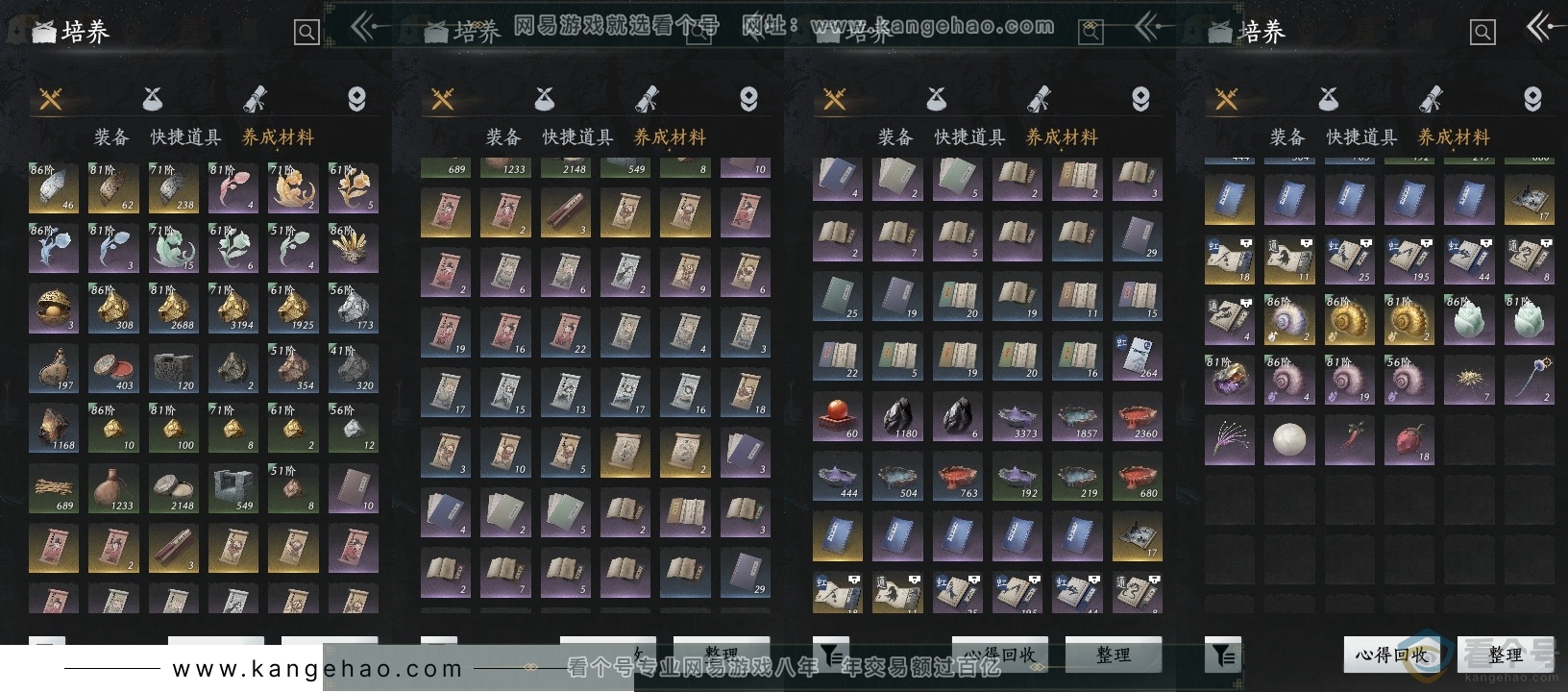The height and width of the screenshot is (692, 1568).
Task: Switch to 快捷道具 tab in rightmost panel
Action: coord(1361,137)
